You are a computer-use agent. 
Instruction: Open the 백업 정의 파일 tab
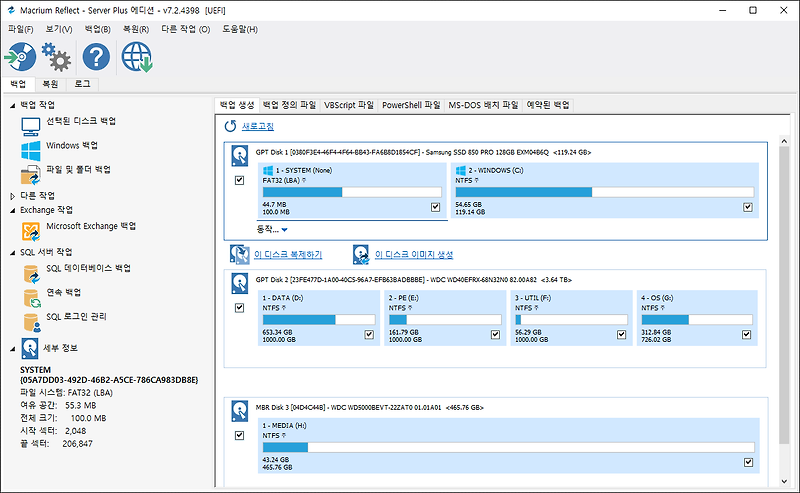click(289, 105)
